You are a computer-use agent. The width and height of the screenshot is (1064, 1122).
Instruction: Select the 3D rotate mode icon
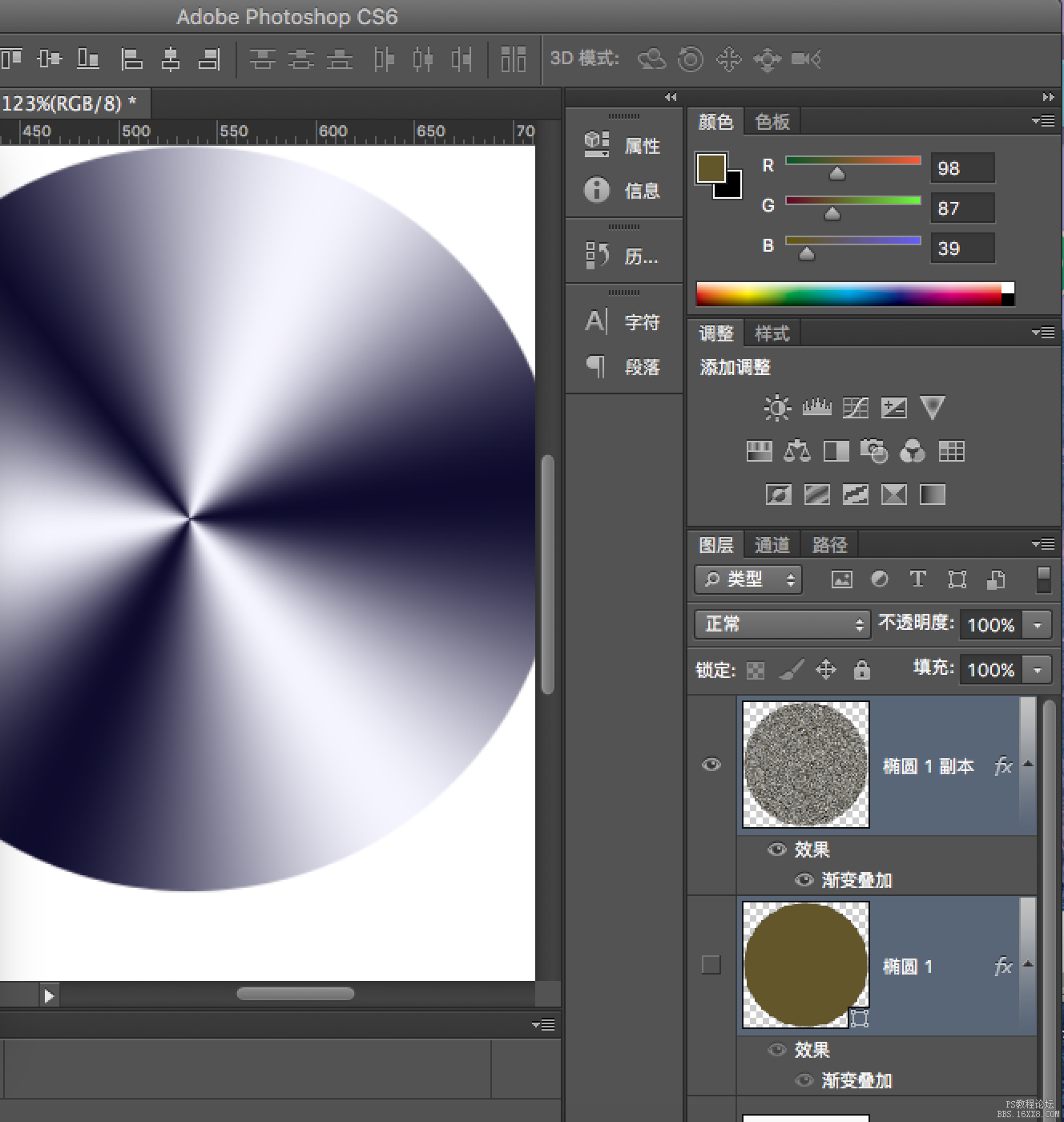(x=651, y=59)
